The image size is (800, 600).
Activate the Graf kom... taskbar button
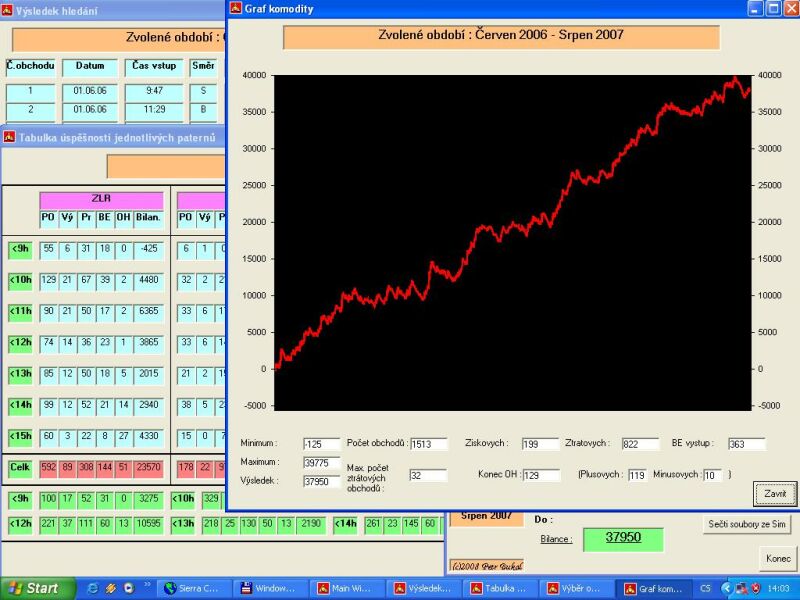point(654,588)
